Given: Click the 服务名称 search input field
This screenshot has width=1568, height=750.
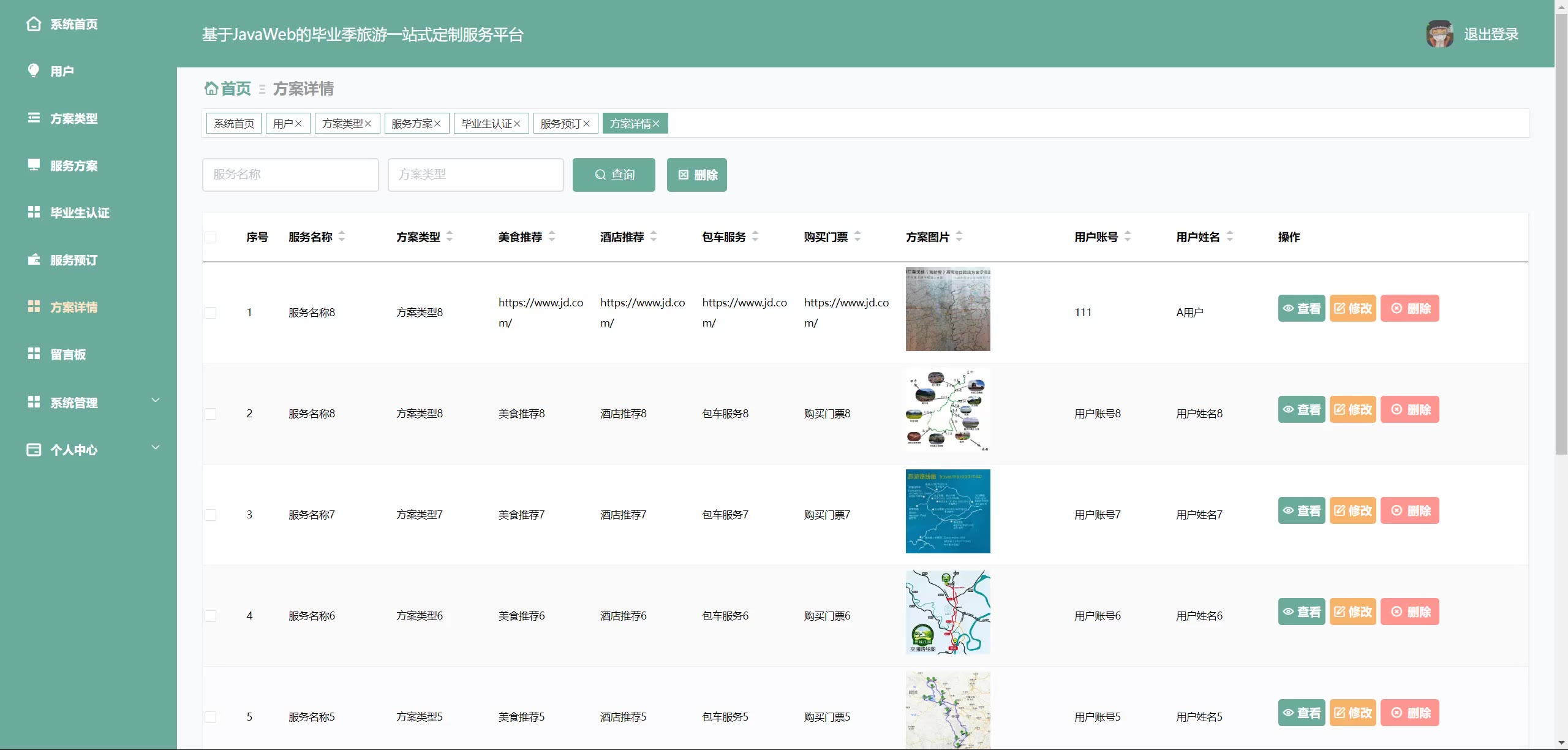Looking at the screenshot, I should [x=290, y=175].
